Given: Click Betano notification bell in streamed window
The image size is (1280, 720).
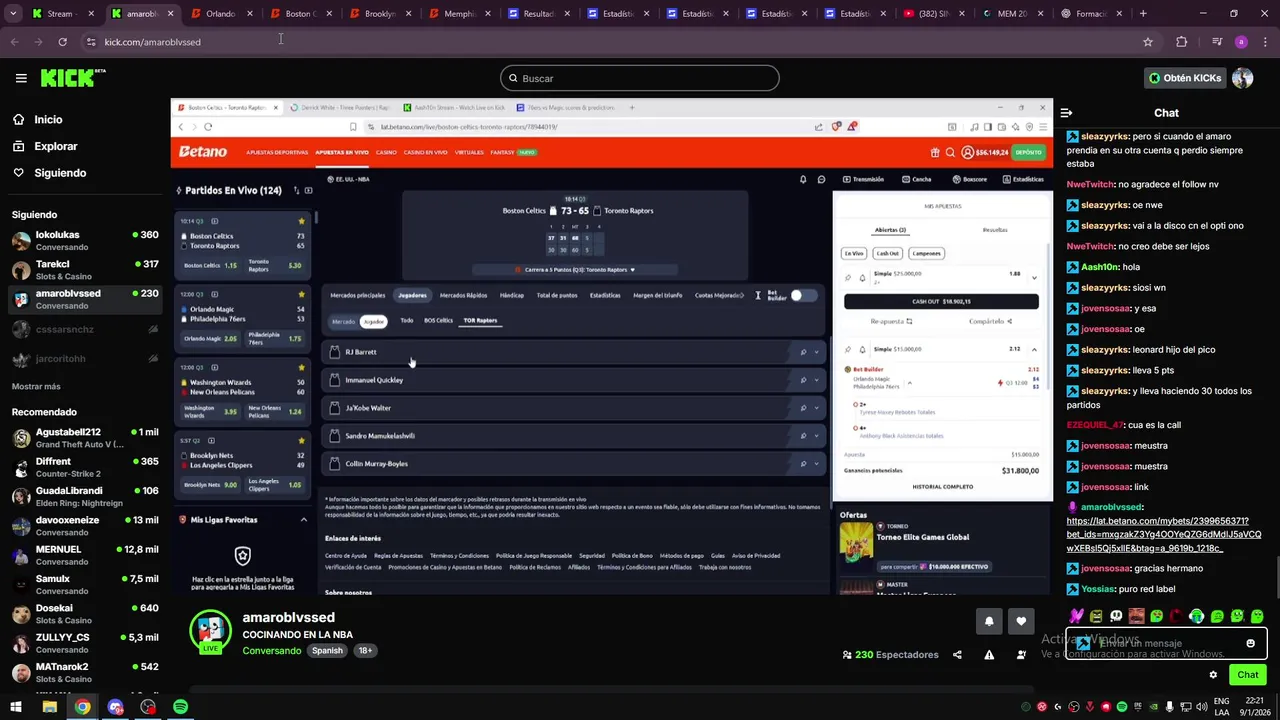Looking at the screenshot, I should [x=802, y=179].
